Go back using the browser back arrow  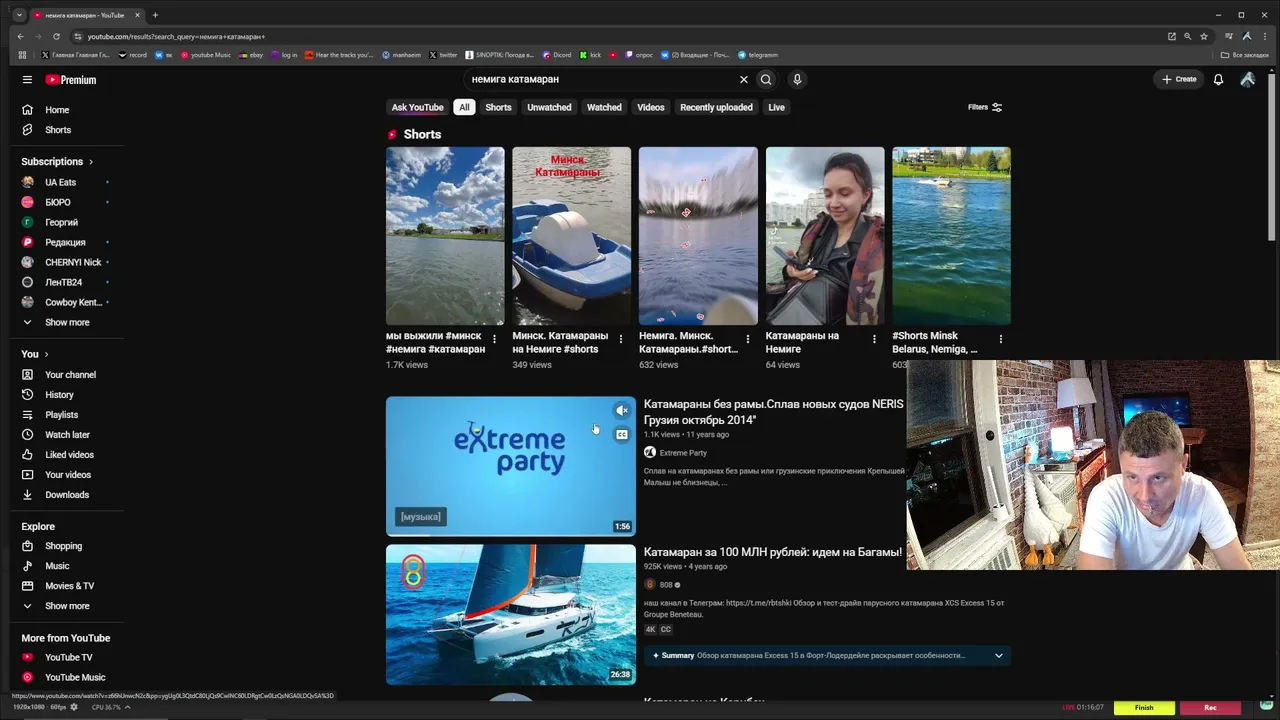click(20, 36)
